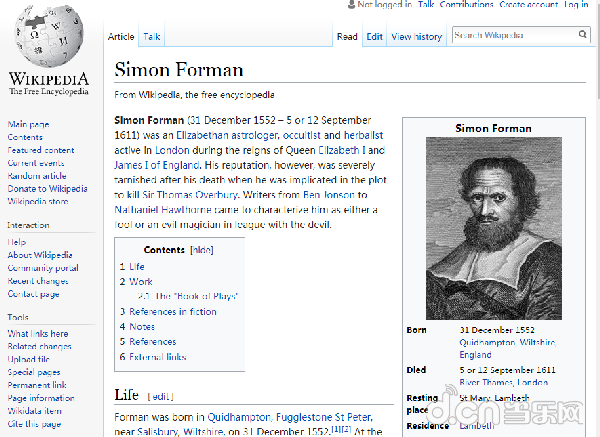Hide the Contents box via hide toggle
This screenshot has height=437, width=600.
click(202, 250)
